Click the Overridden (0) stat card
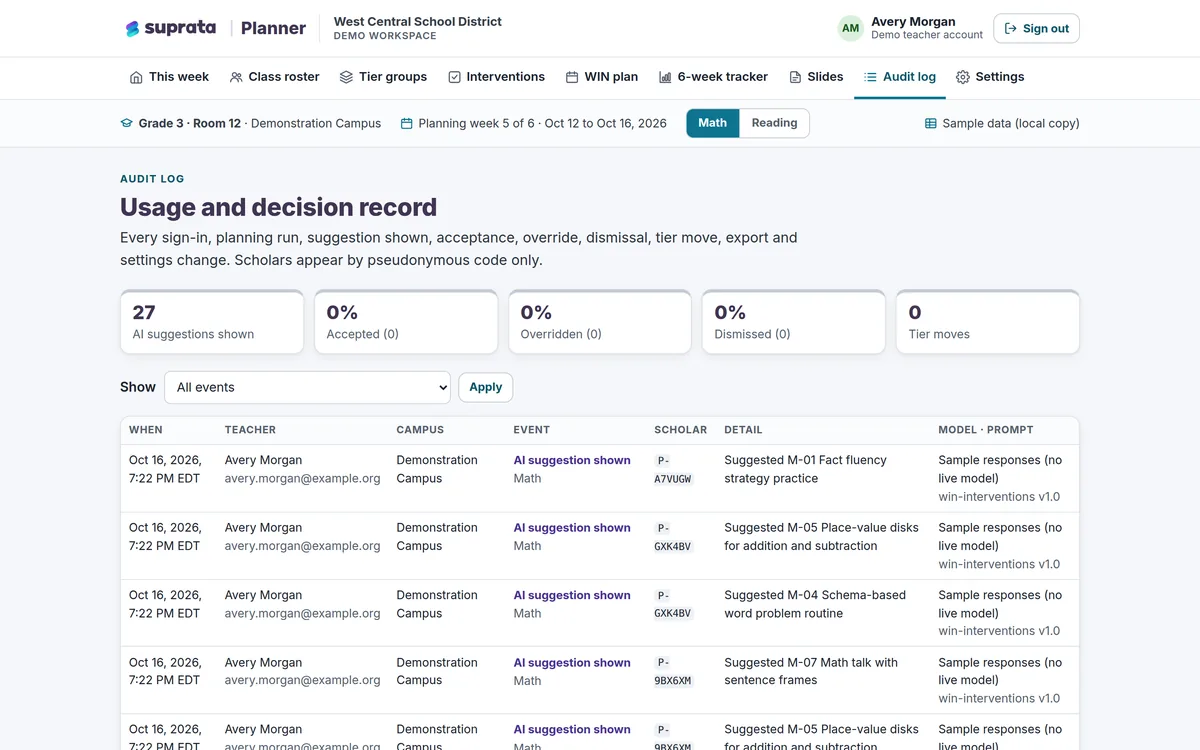1200x750 pixels. [600, 322]
